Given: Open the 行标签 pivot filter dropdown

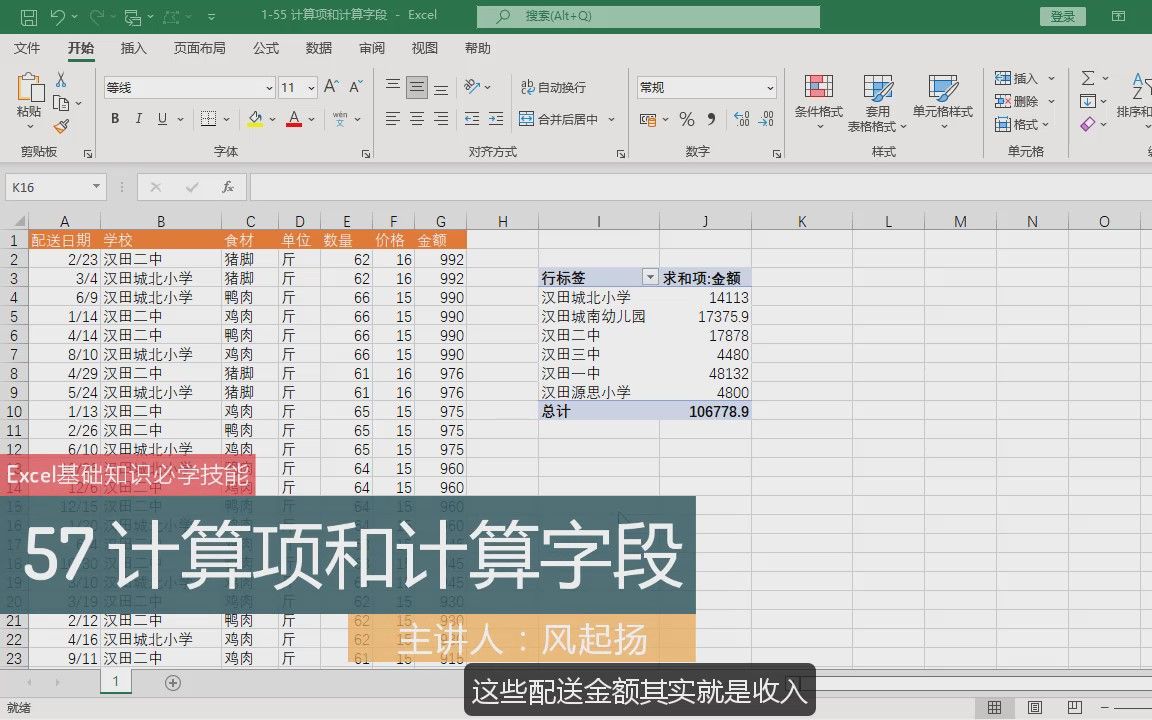Looking at the screenshot, I should click(650, 277).
